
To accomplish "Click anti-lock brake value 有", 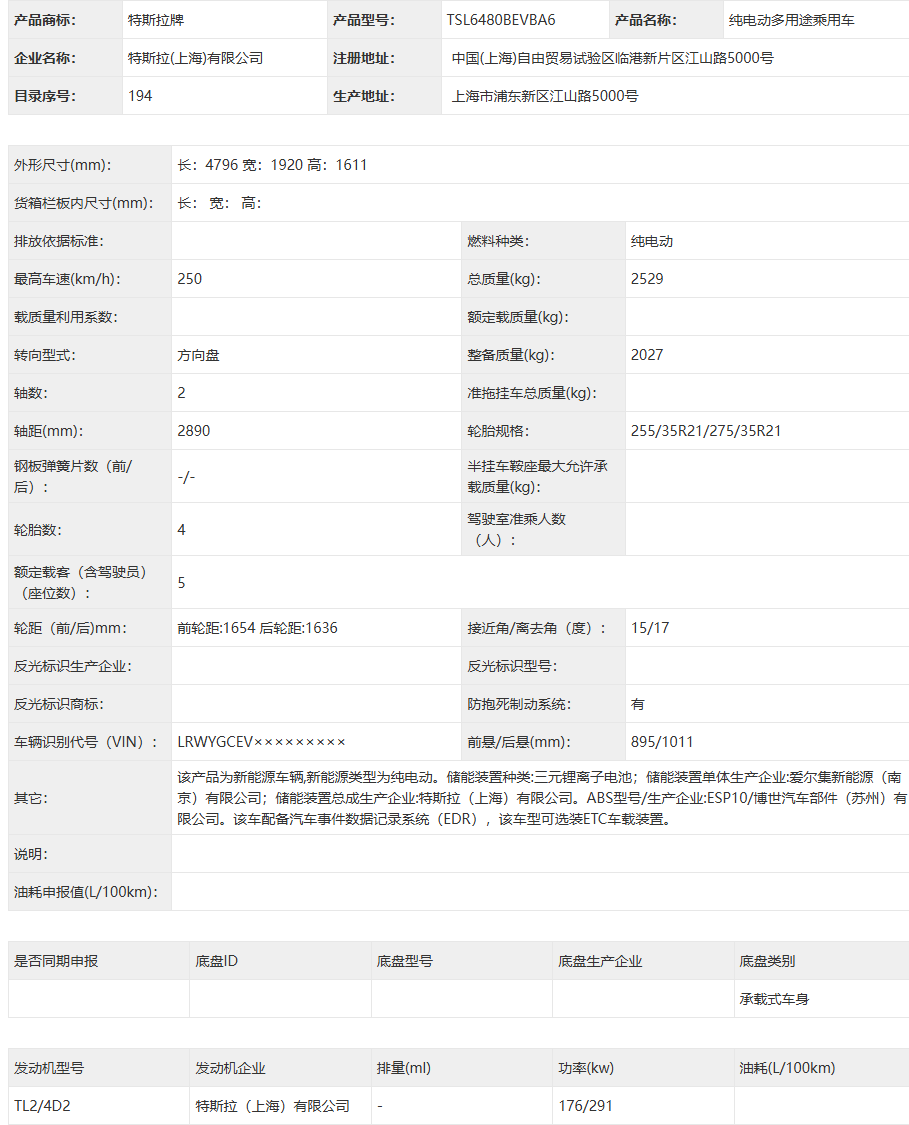I will point(638,704).
